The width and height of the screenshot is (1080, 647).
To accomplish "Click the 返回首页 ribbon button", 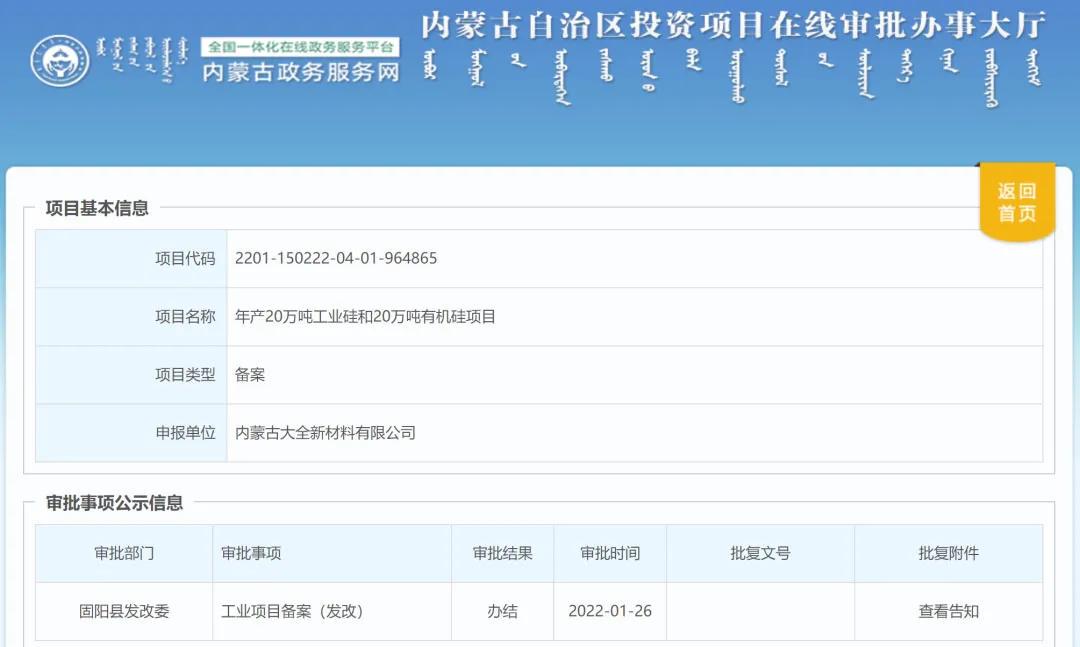I will pyautogui.click(x=1016, y=202).
